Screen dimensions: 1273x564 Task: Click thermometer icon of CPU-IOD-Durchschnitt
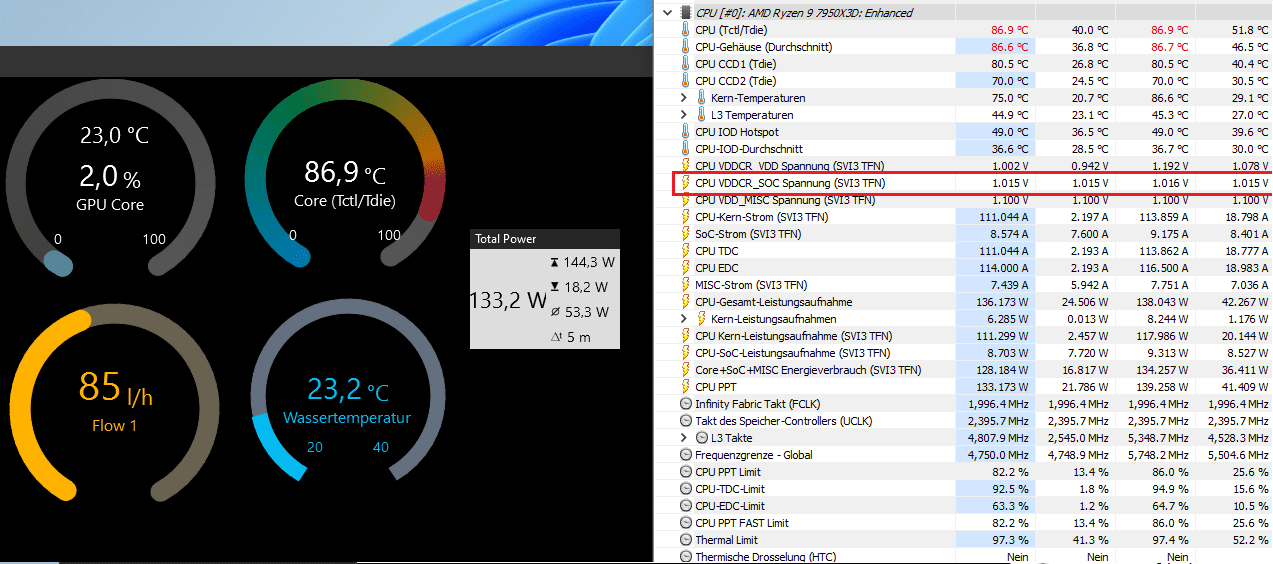686,149
